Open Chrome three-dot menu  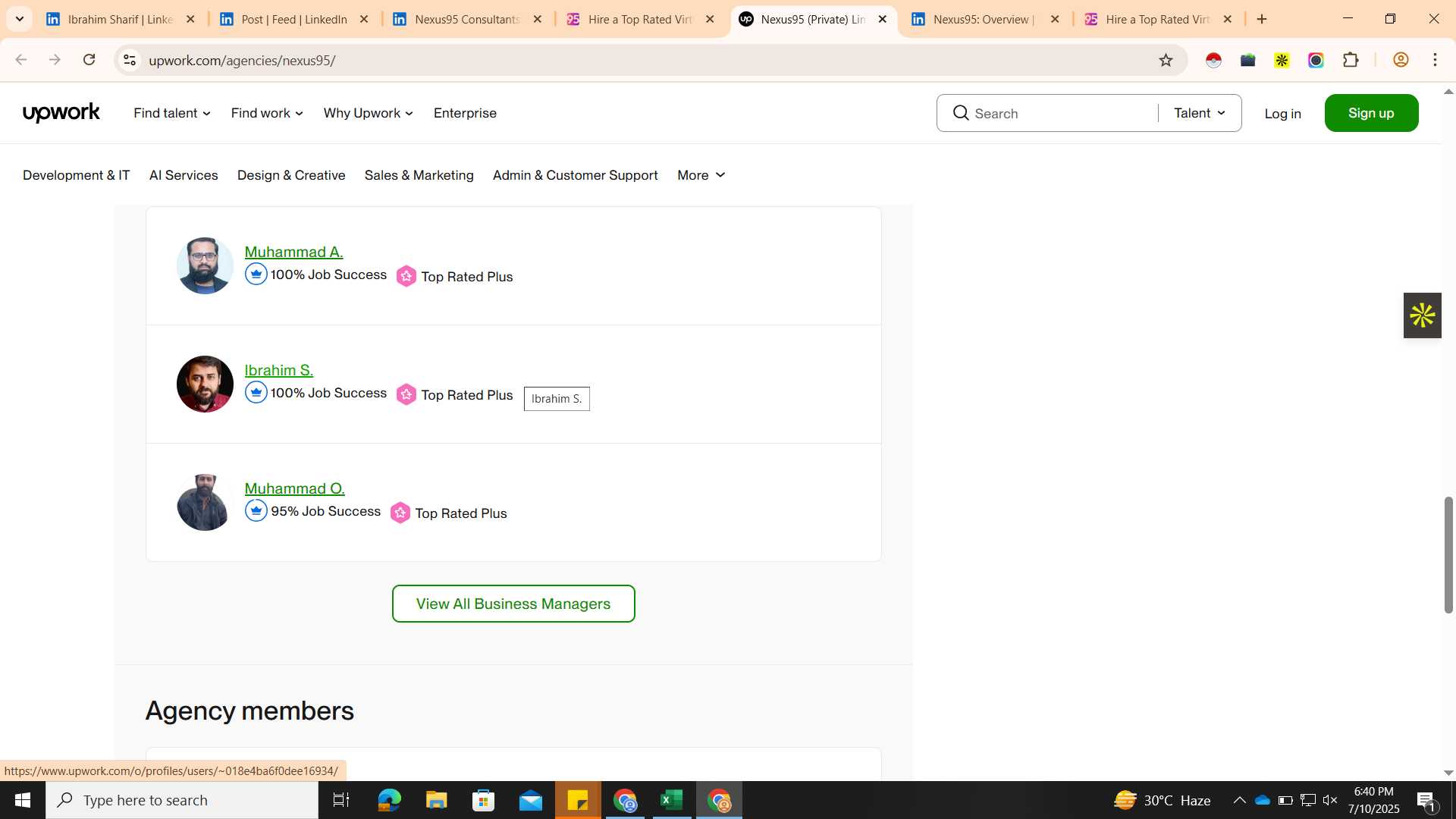(x=1435, y=60)
